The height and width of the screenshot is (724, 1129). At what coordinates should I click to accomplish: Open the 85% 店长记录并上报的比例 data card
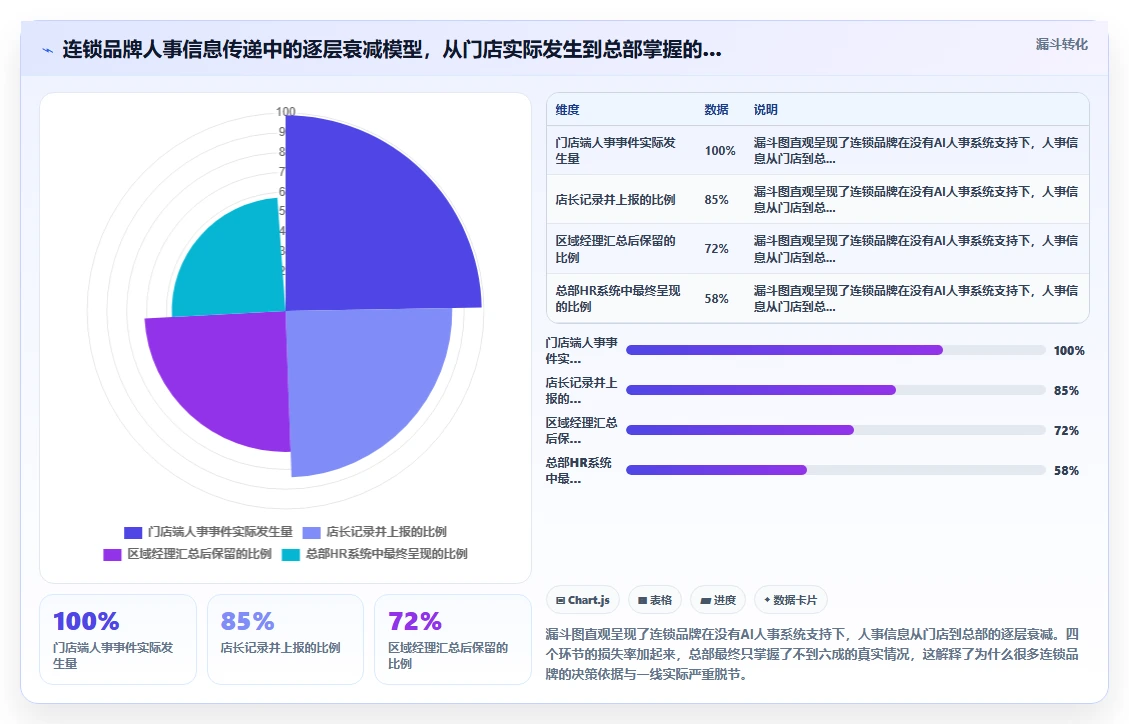pyautogui.click(x=285, y=639)
